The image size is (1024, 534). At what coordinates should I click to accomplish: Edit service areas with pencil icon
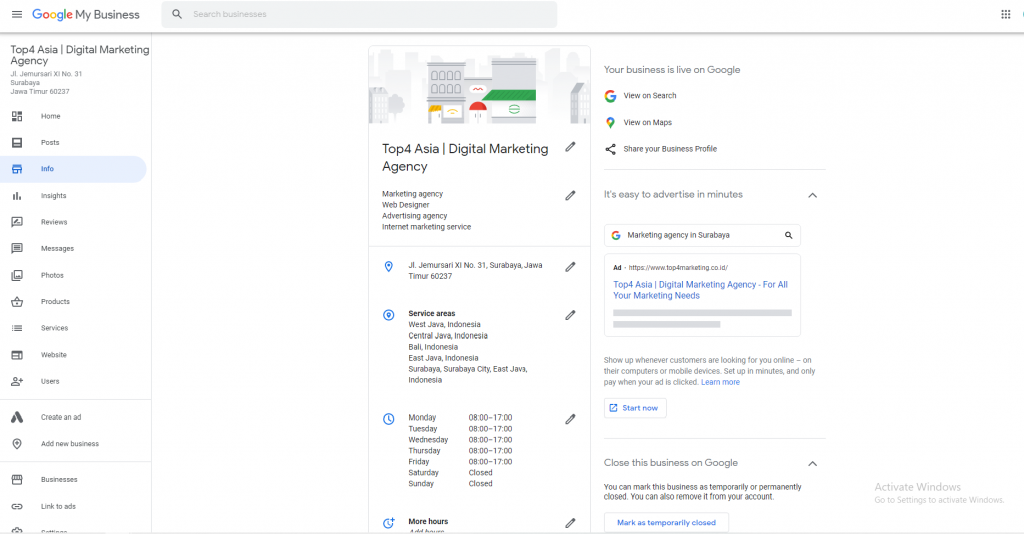[570, 315]
